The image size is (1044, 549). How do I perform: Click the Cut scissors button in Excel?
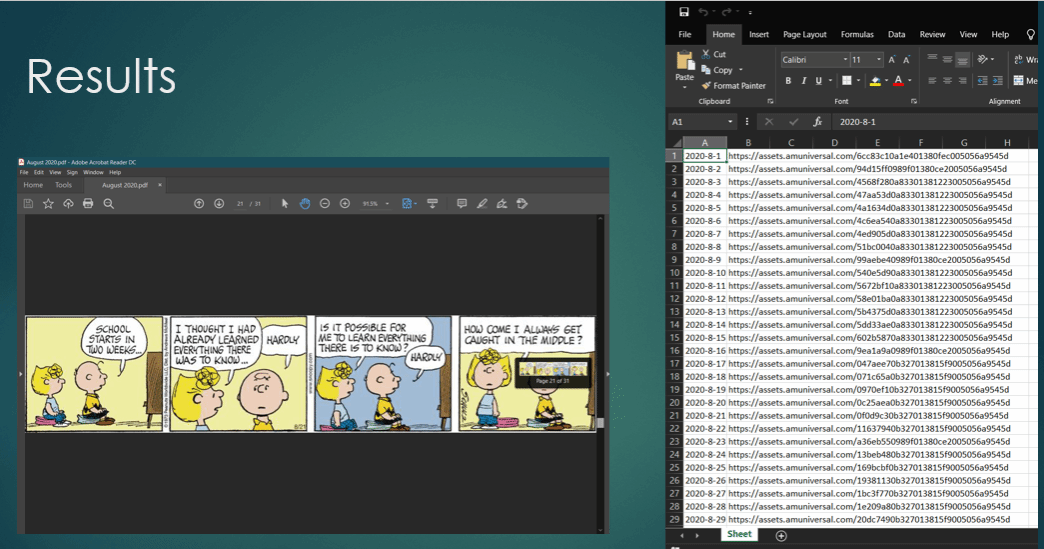pyautogui.click(x=714, y=54)
